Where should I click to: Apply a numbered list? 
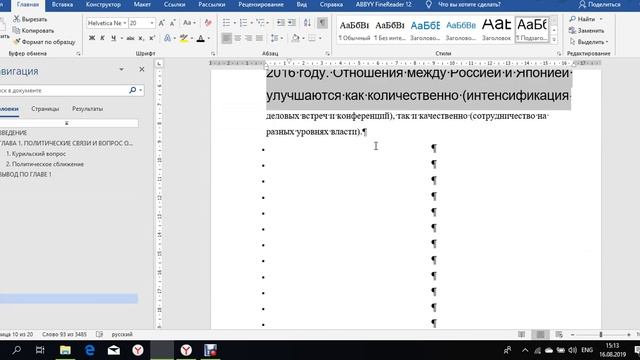(243, 23)
